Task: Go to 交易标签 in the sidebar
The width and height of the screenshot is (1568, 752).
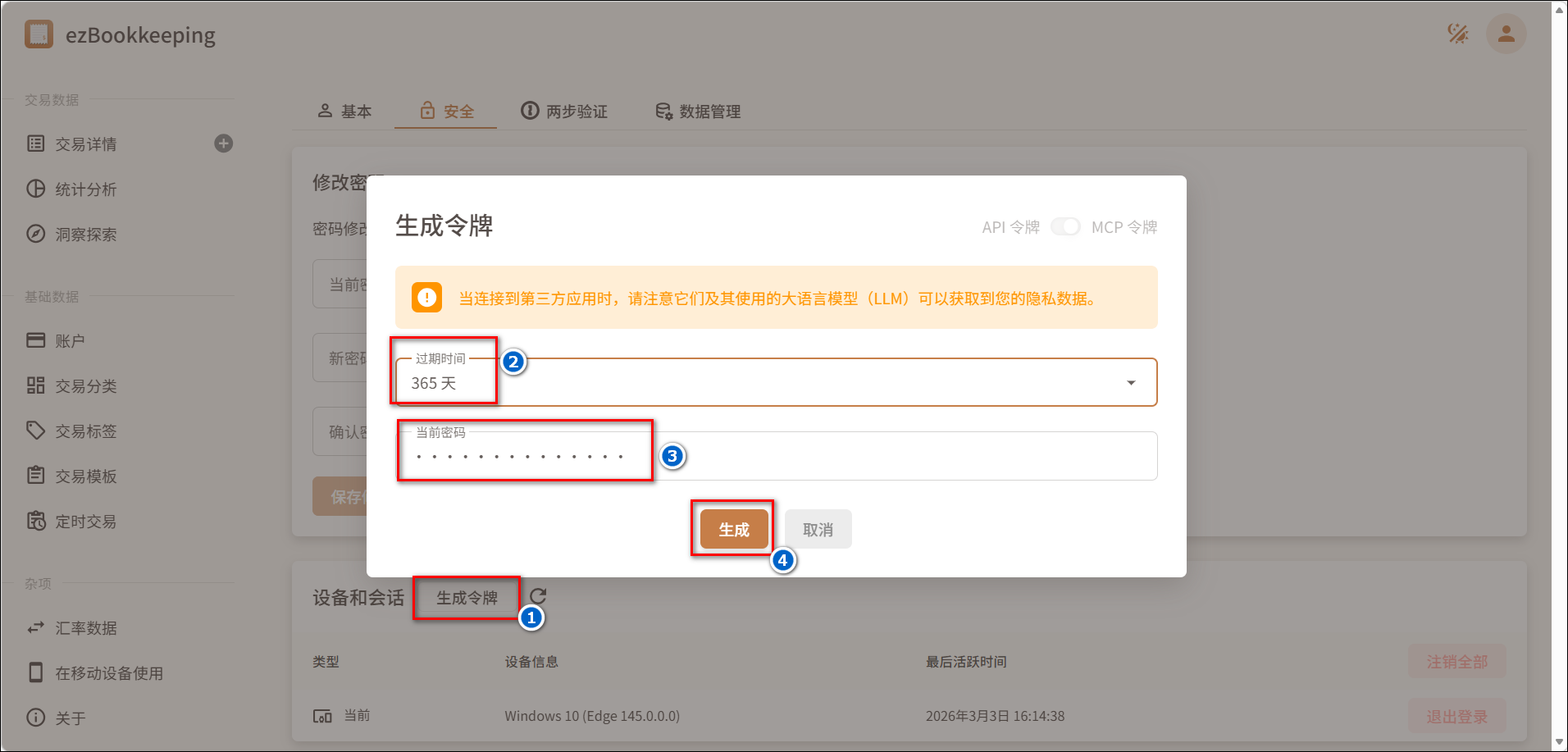Action: click(x=85, y=431)
